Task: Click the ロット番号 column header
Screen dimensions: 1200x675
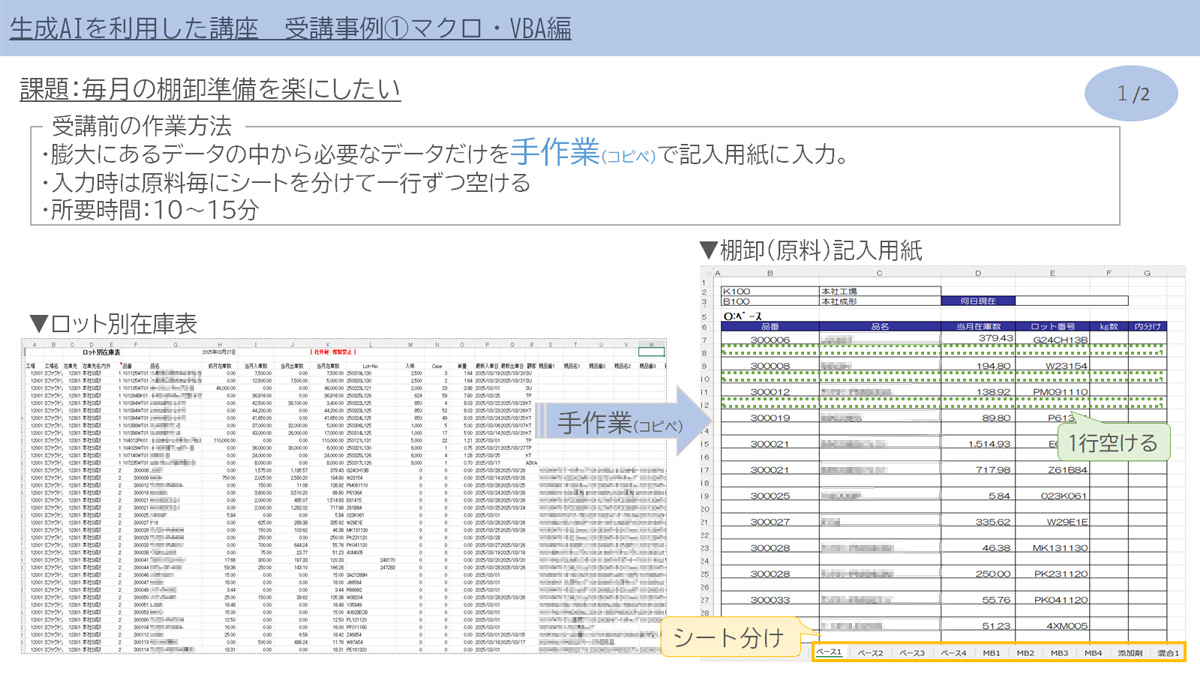Action: click(x=1052, y=326)
